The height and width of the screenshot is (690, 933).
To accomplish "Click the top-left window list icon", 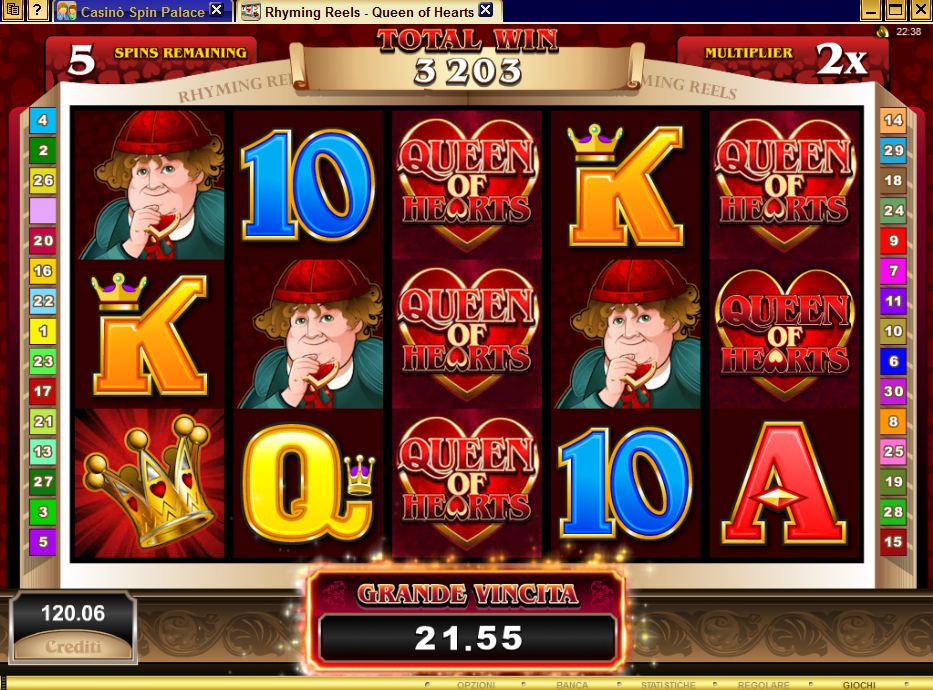I will [x=12, y=10].
